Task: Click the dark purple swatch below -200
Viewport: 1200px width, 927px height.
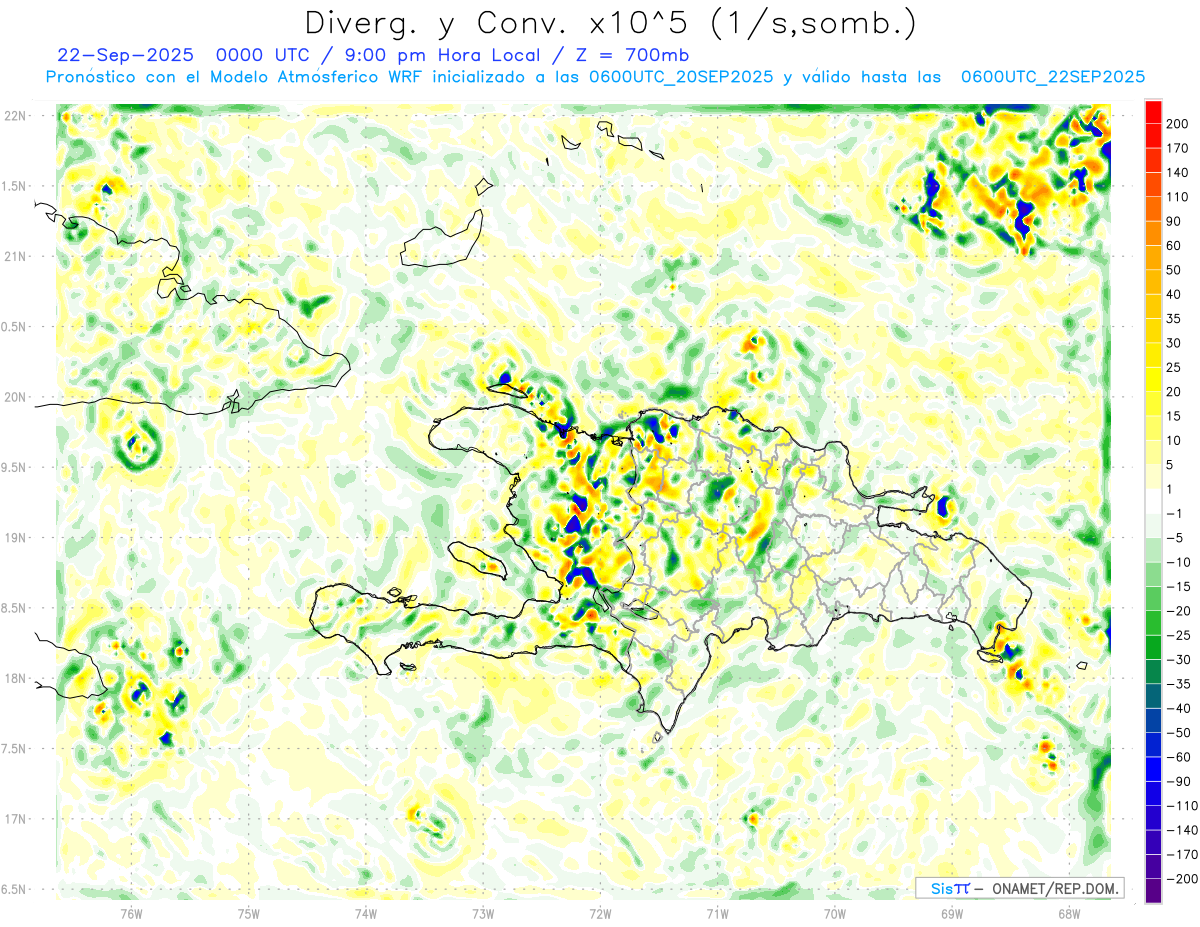Action: tap(1153, 891)
